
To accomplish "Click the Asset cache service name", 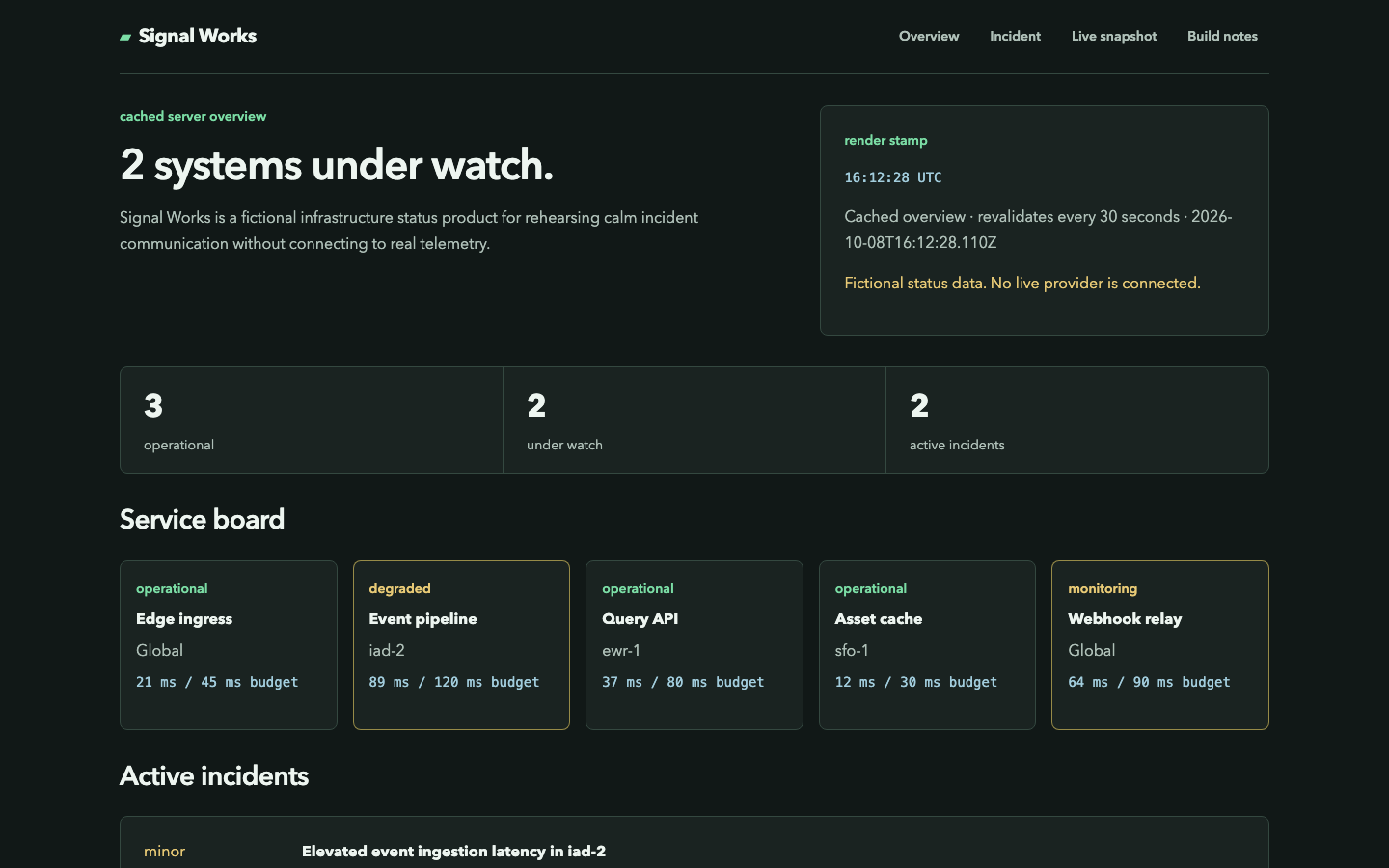I will click(x=879, y=619).
